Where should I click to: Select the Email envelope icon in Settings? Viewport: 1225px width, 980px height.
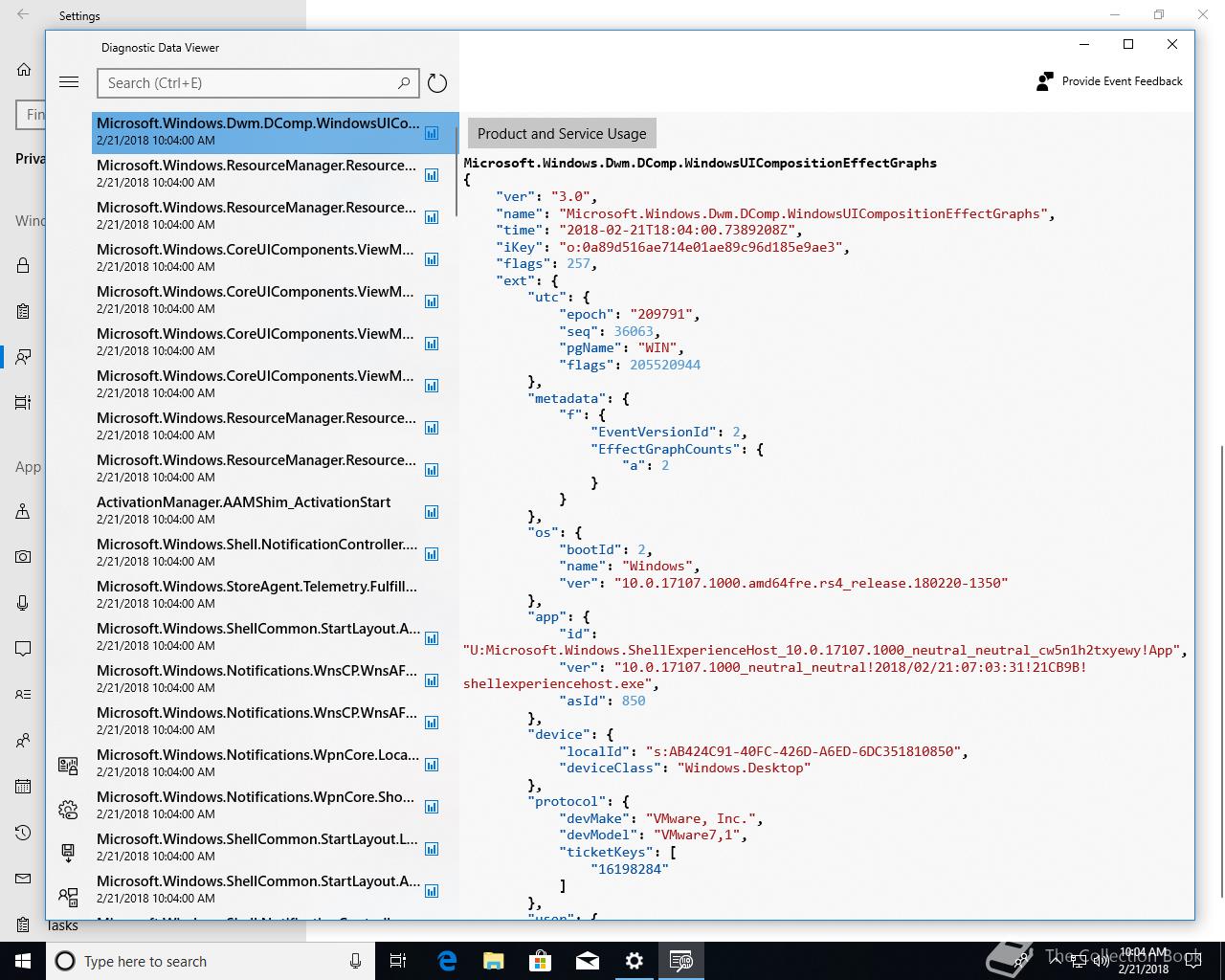click(23, 879)
